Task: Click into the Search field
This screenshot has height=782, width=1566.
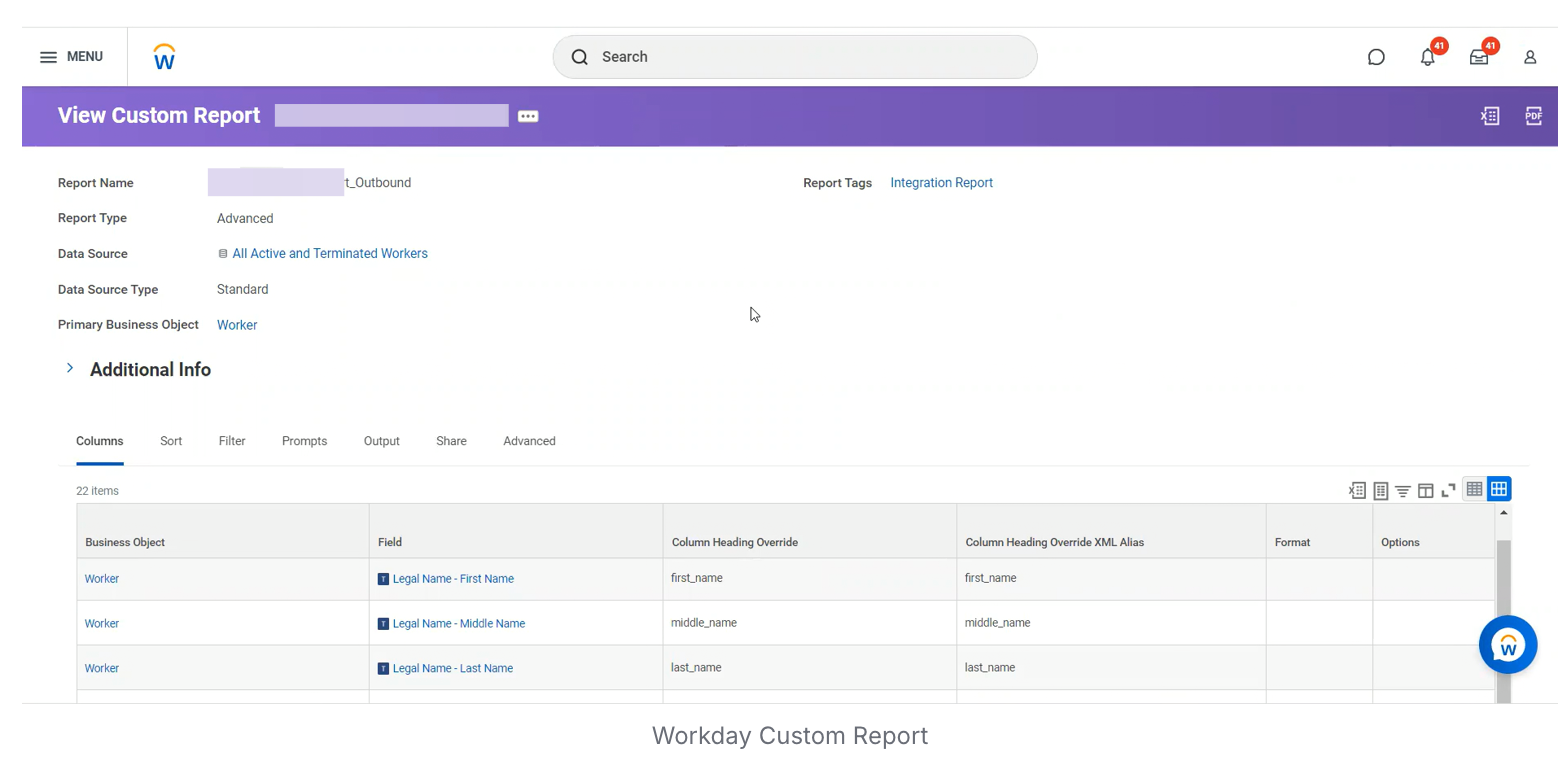Action: [794, 57]
